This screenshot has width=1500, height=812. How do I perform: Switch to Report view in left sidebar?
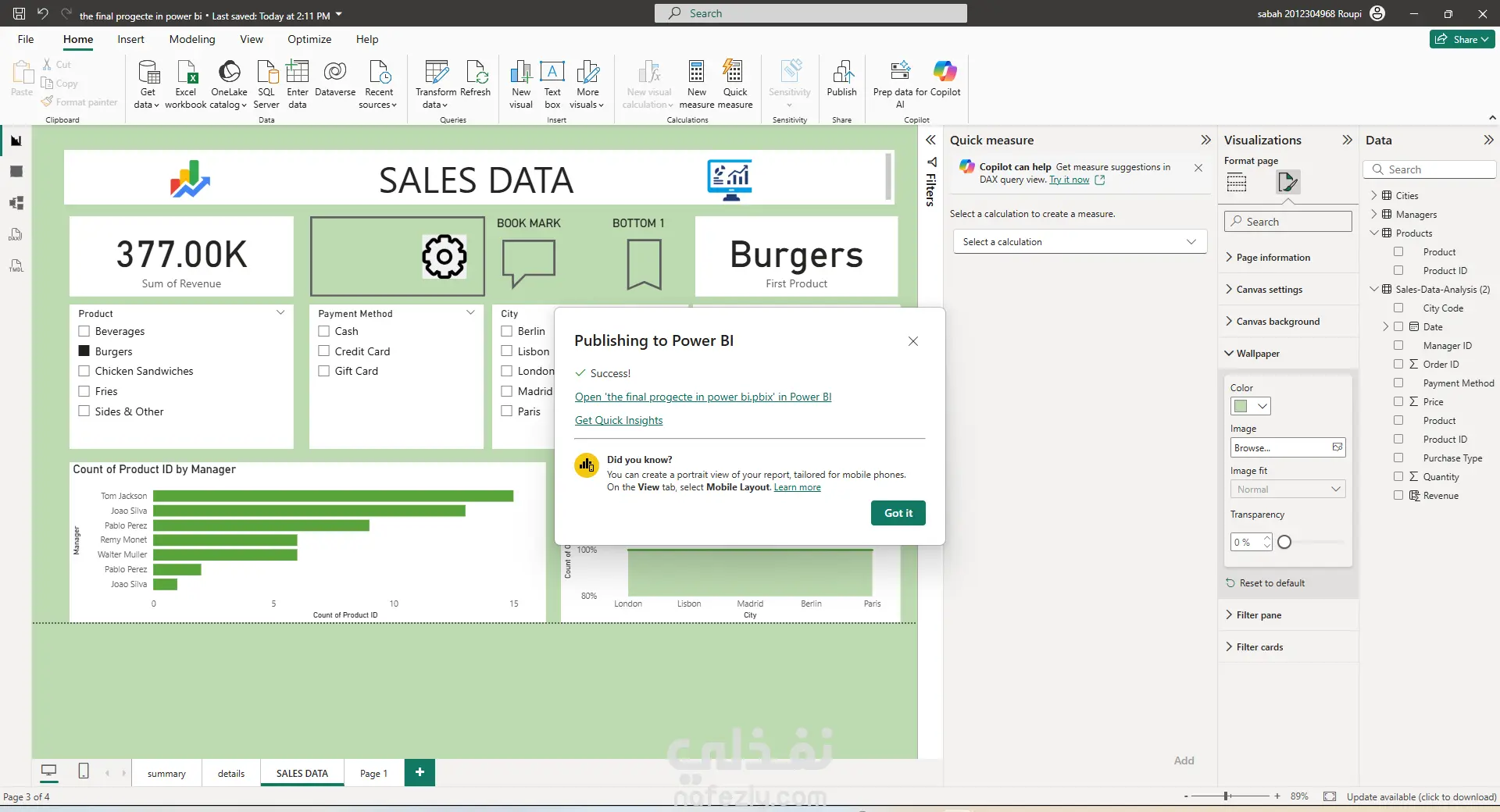click(x=16, y=141)
